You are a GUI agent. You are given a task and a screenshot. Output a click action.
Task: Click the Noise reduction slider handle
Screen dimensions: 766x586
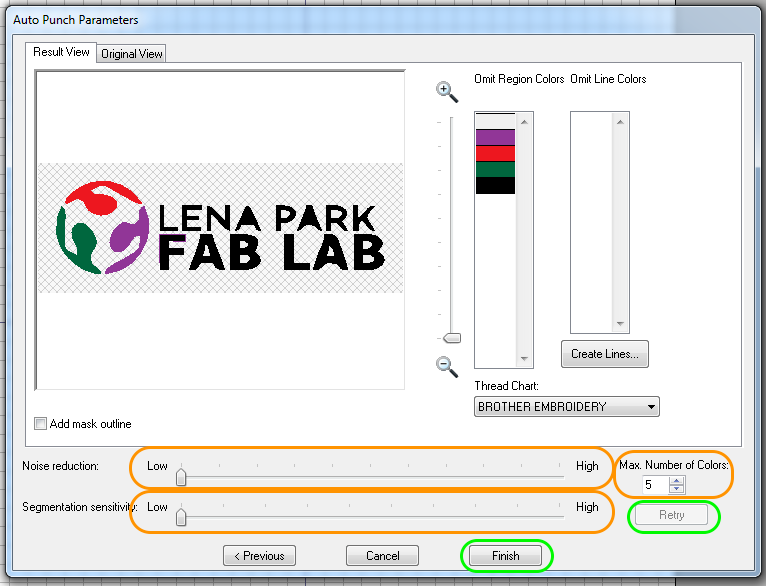[181, 477]
